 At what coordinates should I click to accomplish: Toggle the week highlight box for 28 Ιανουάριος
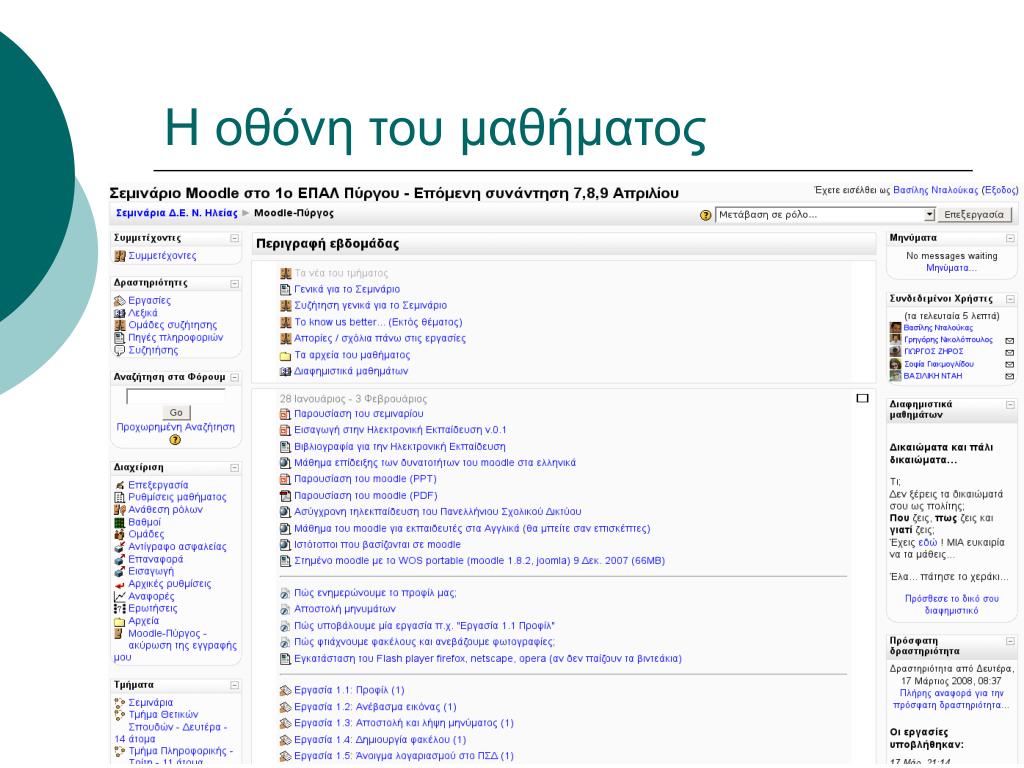[862, 399]
